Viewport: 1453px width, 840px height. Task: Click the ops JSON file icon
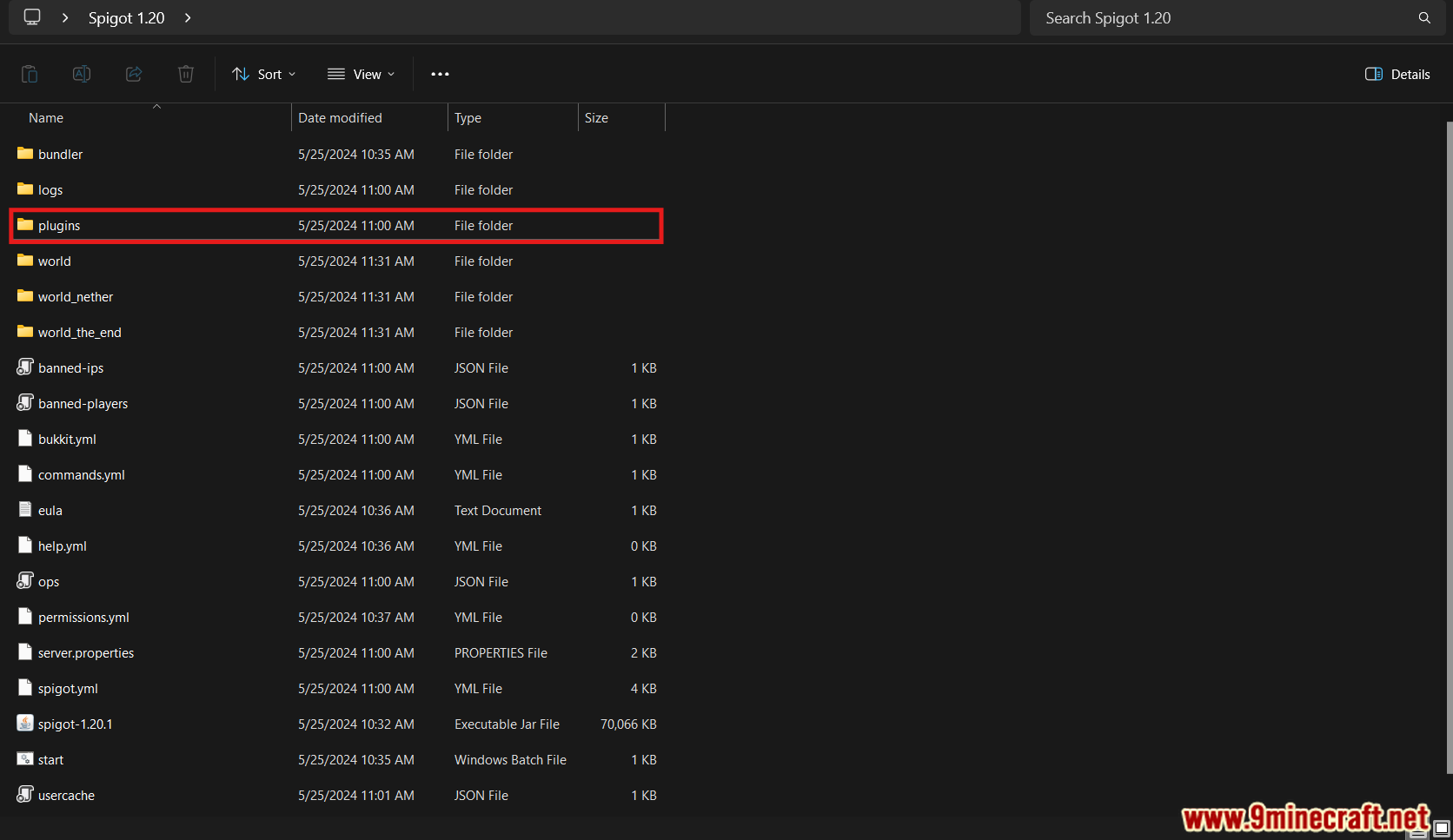pyautogui.click(x=25, y=581)
